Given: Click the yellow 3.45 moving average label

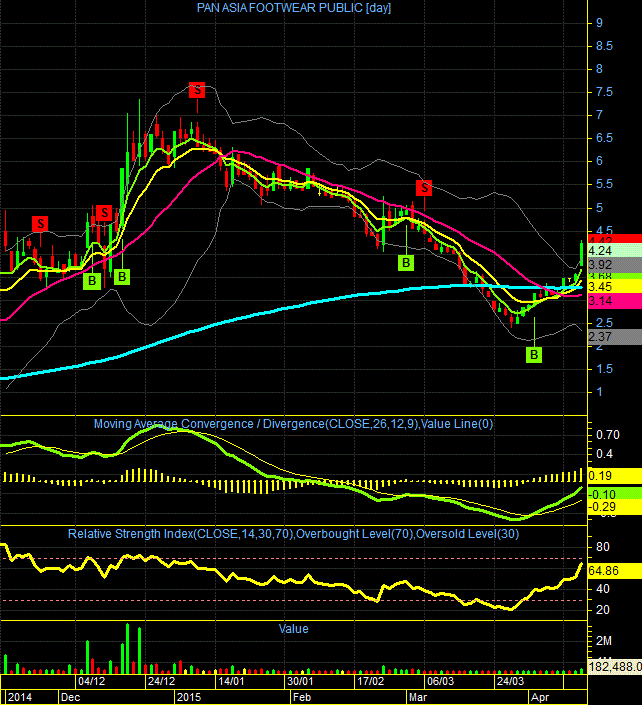Looking at the screenshot, I should point(615,287).
